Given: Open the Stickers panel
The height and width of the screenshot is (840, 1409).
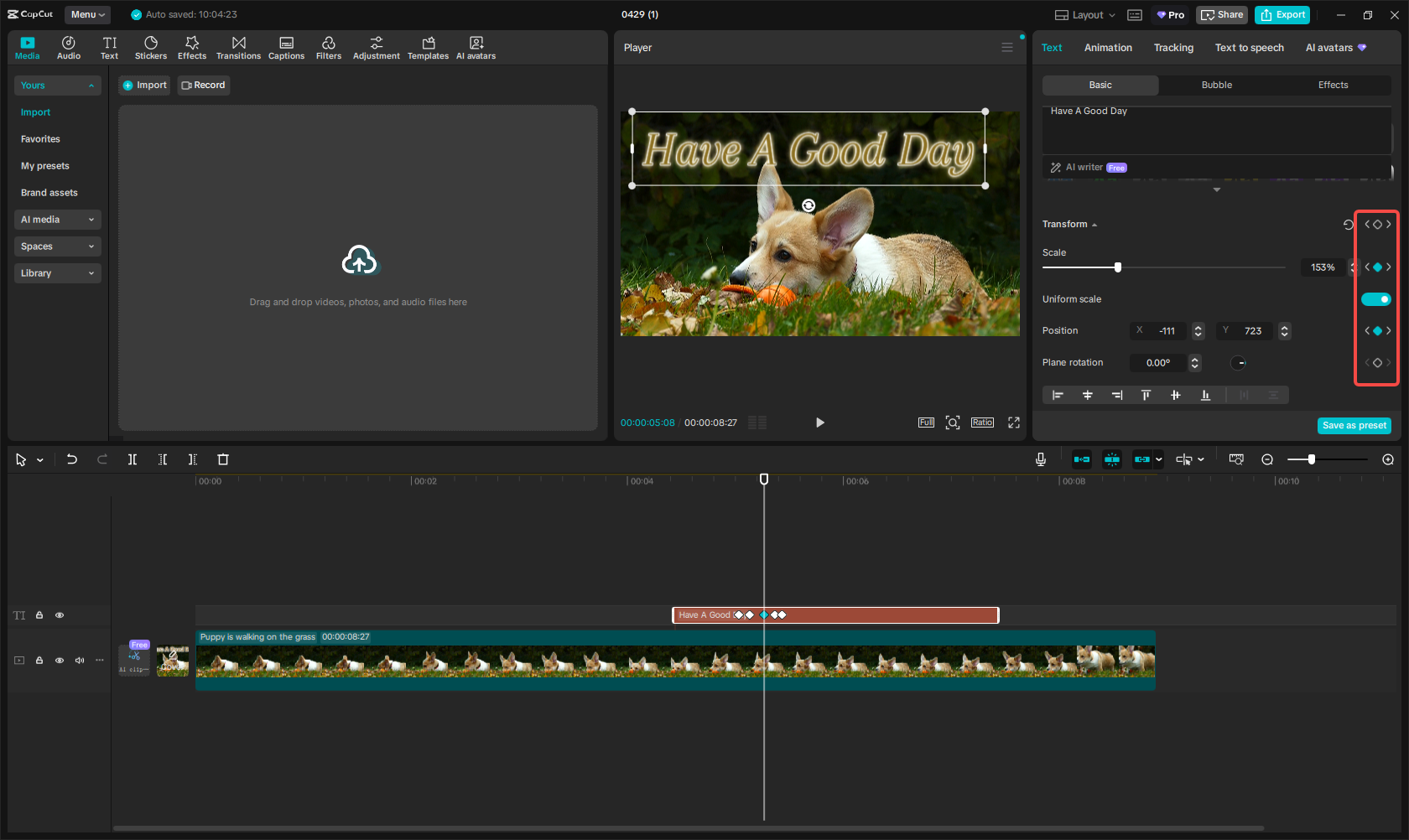Looking at the screenshot, I should [151, 47].
